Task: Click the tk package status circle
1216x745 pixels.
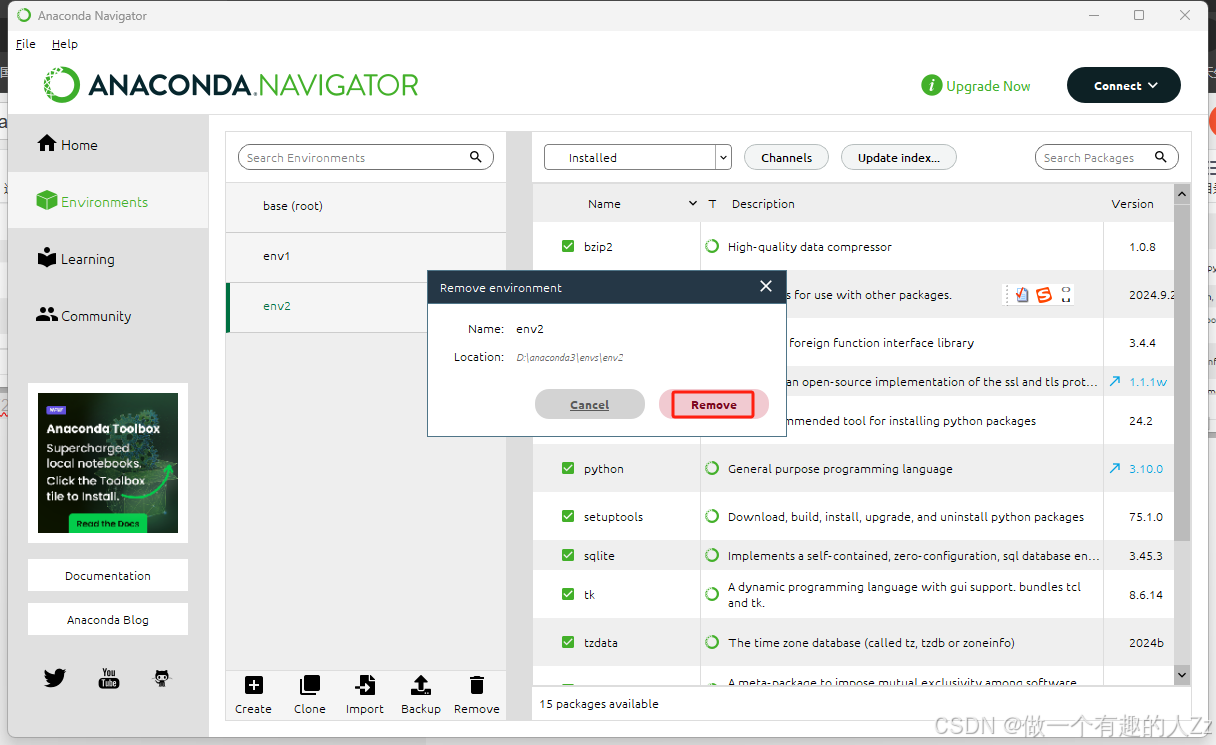Action: [712, 594]
